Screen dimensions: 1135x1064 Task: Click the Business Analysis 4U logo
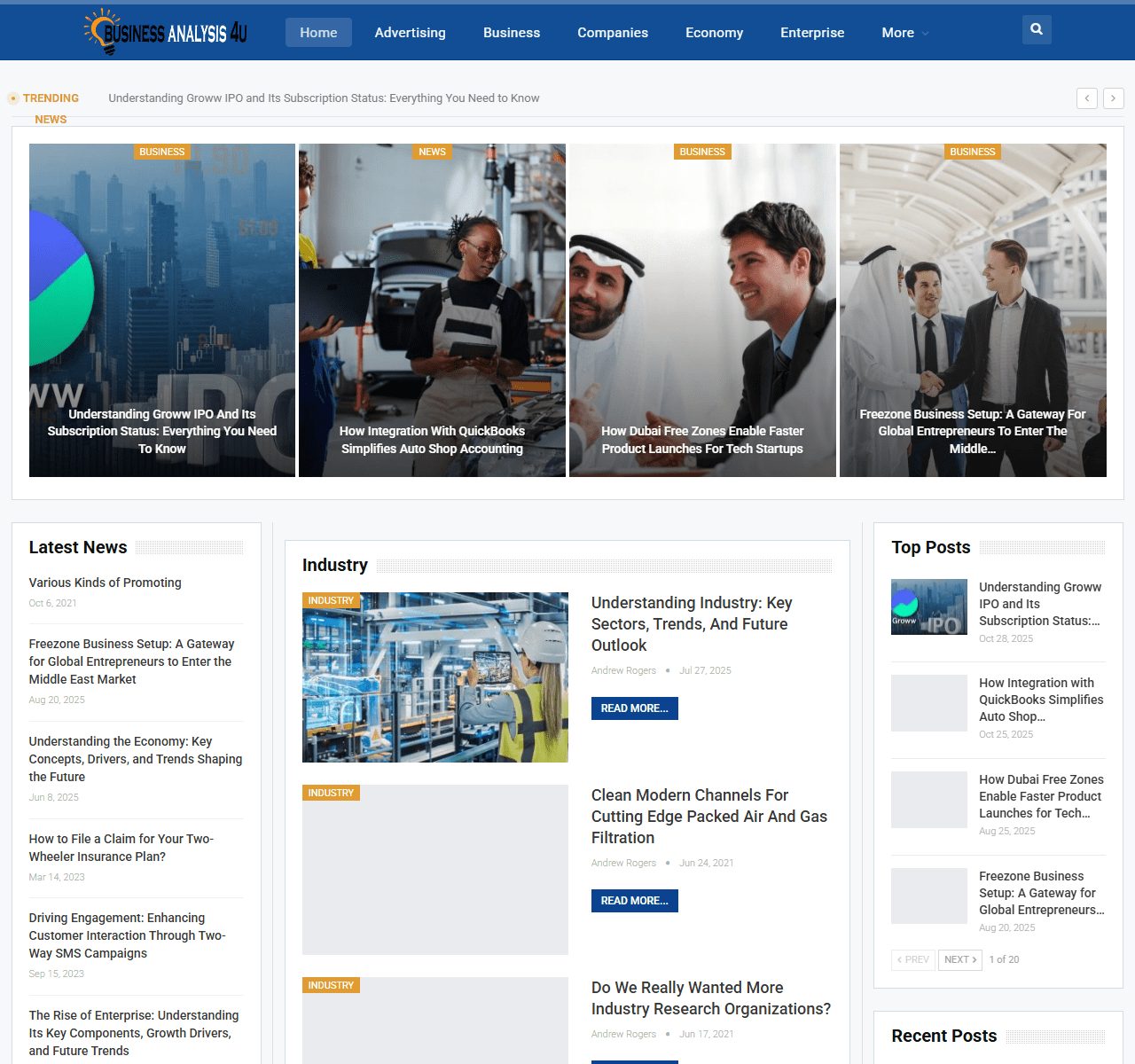coord(165,33)
